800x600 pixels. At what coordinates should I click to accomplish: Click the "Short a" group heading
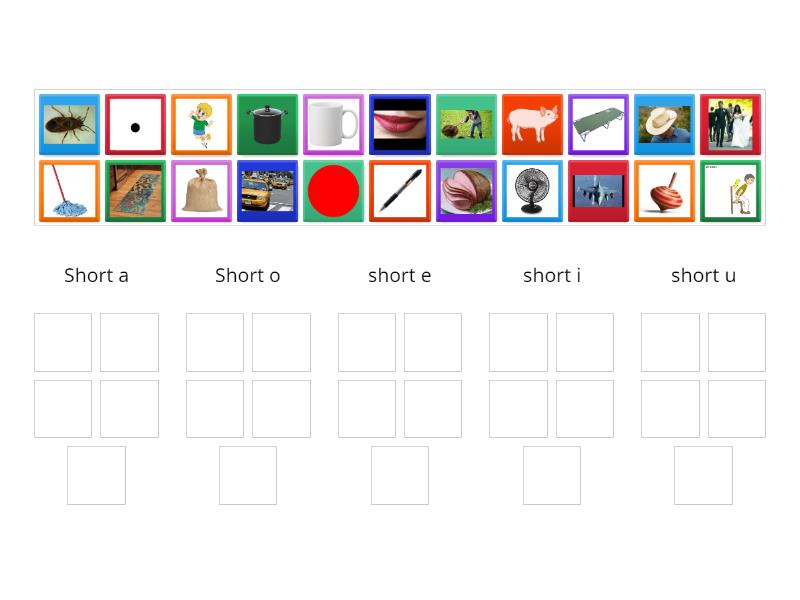(96, 275)
